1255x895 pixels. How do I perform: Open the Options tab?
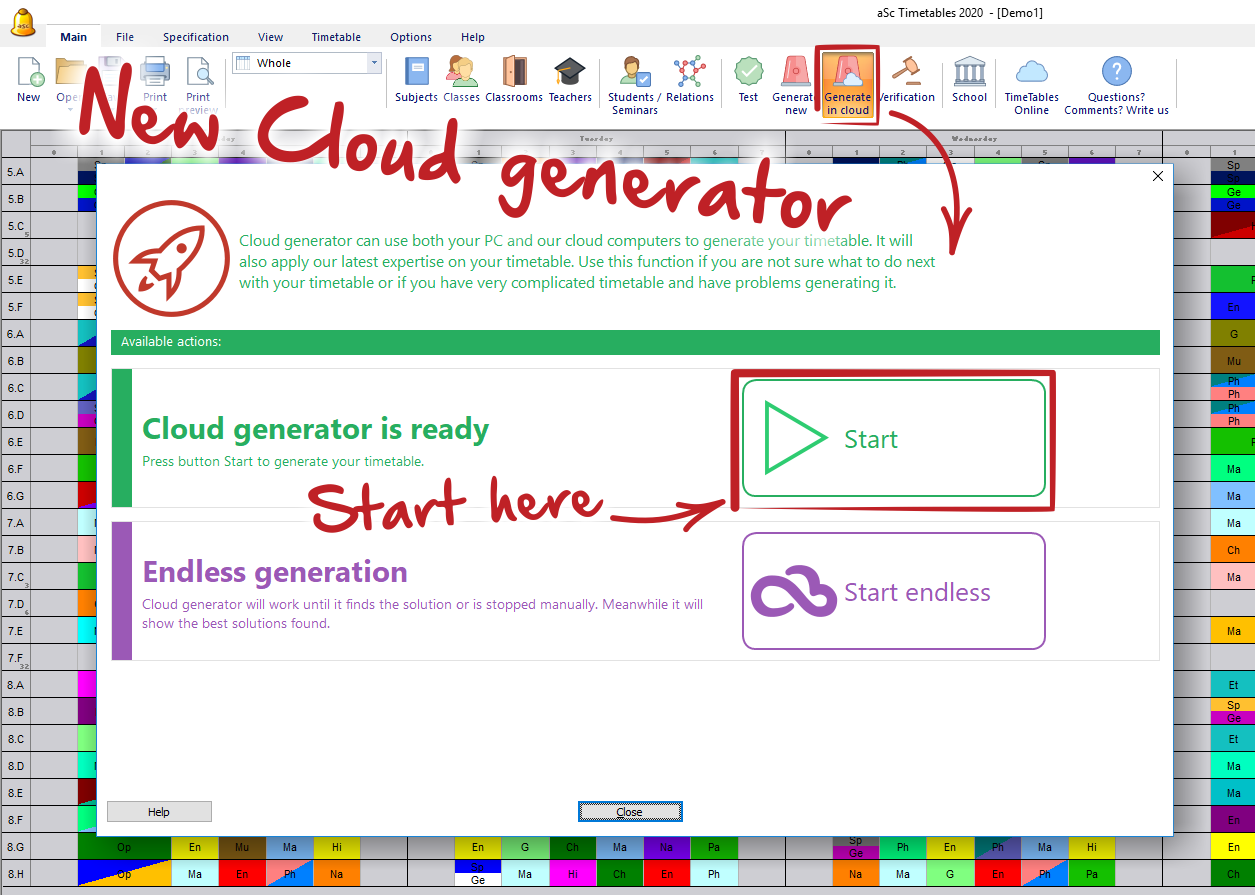point(411,37)
